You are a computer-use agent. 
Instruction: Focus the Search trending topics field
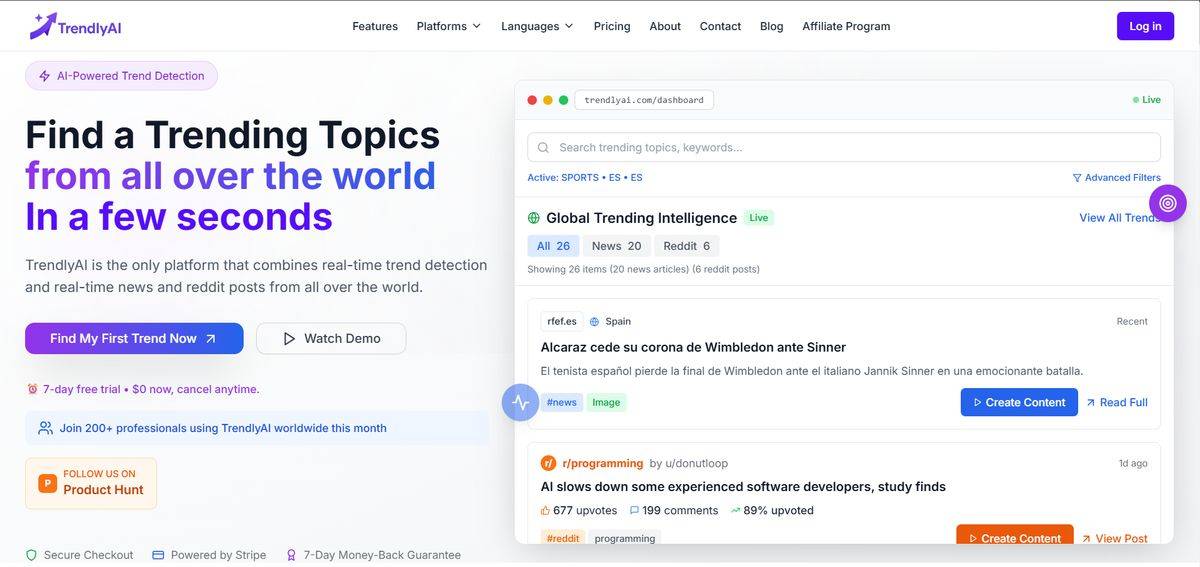click(844, 148)
